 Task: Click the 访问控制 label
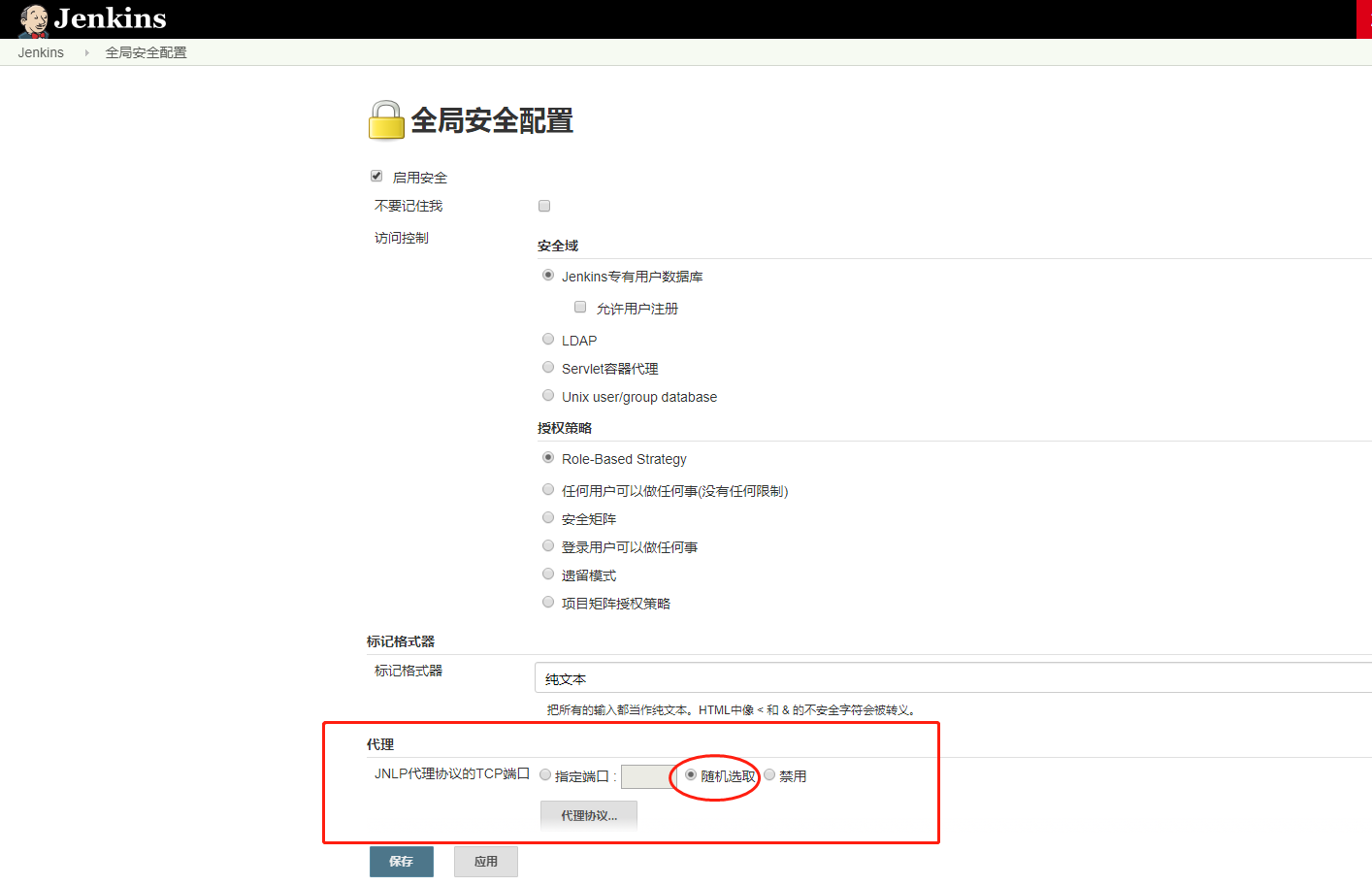point(402,238)
